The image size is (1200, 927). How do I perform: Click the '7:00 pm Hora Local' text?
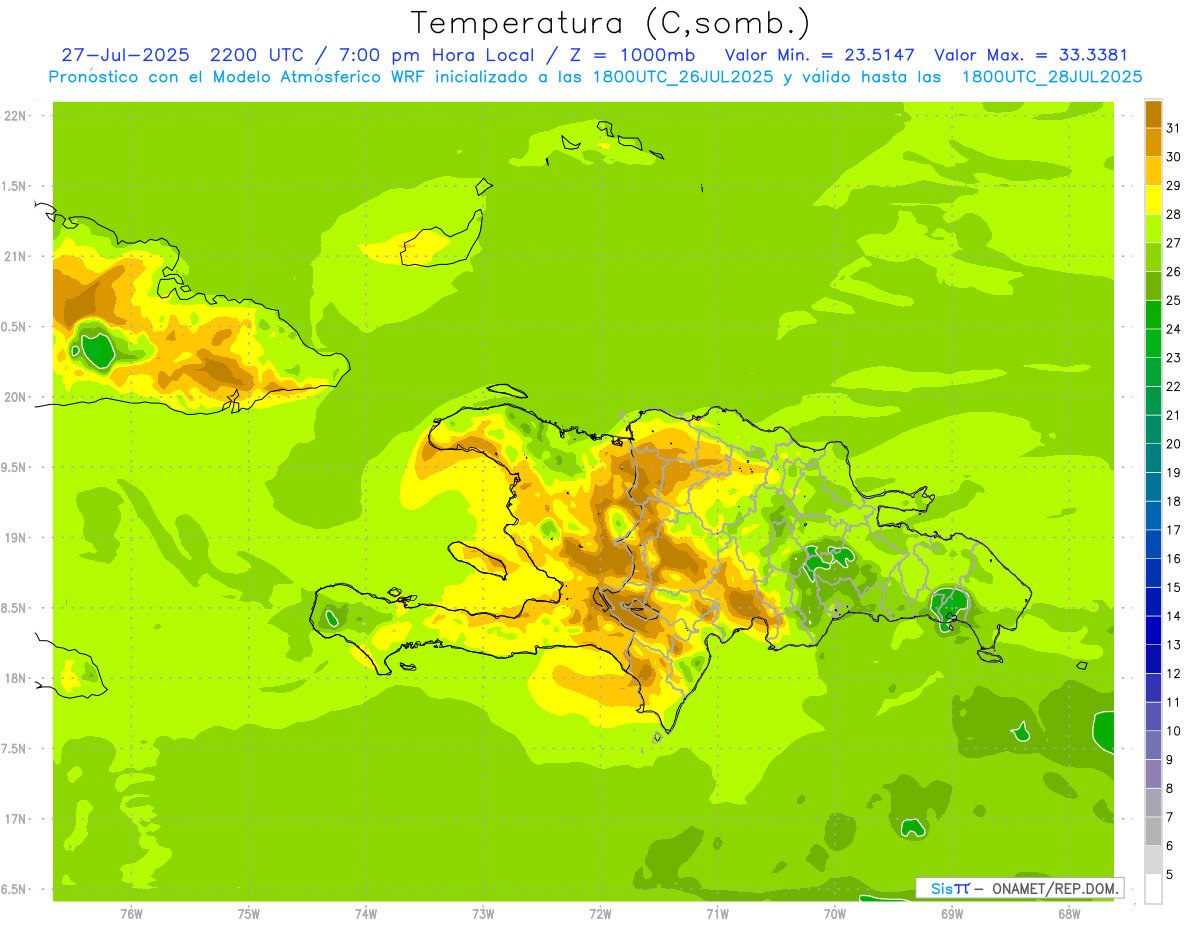click(x=434, y=55)
